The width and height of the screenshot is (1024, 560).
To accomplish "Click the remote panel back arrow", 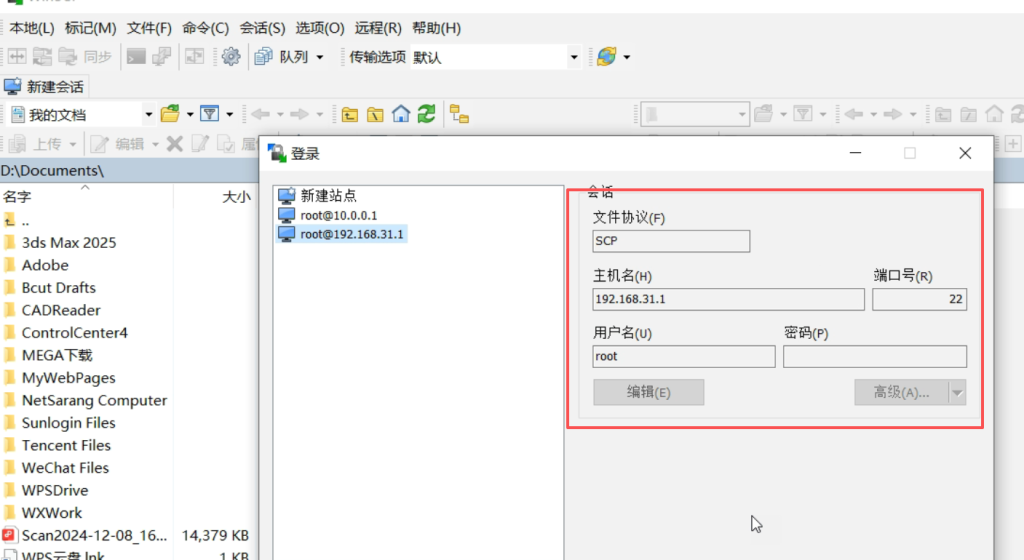I will click(x=854, y=114).
